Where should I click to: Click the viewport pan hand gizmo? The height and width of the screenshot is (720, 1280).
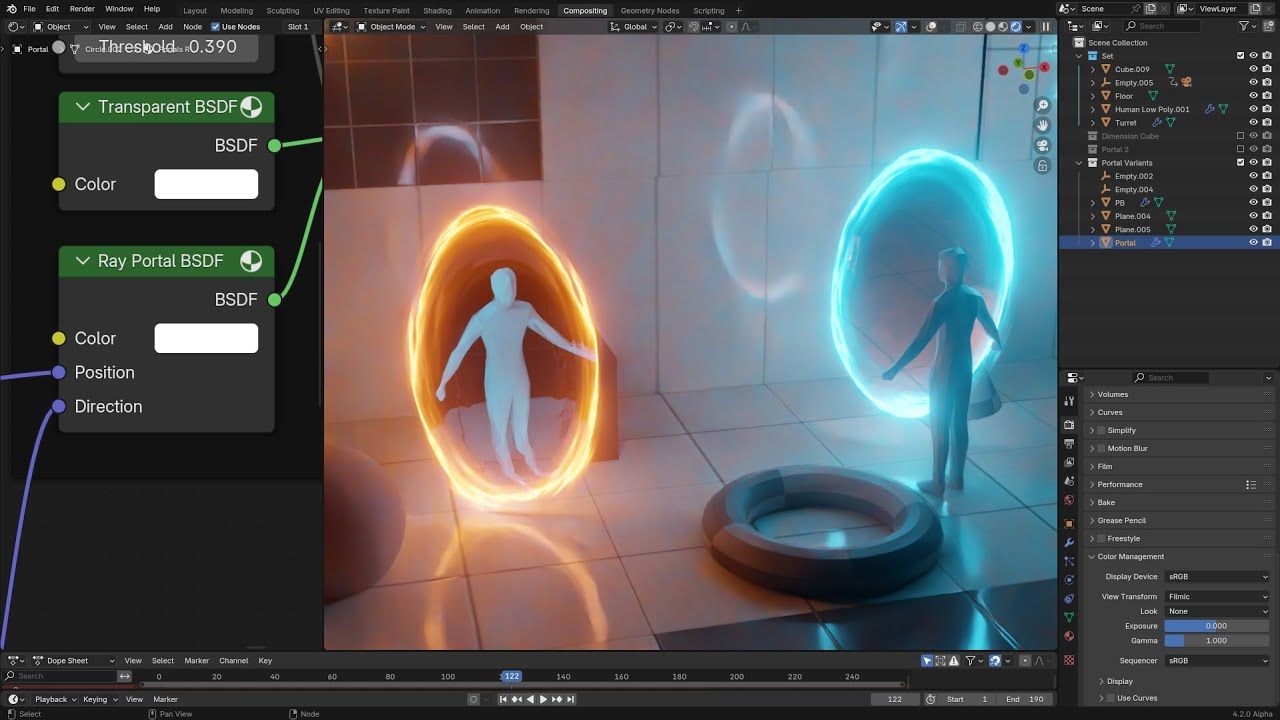pyautogui.click(x=1042, y=125)
